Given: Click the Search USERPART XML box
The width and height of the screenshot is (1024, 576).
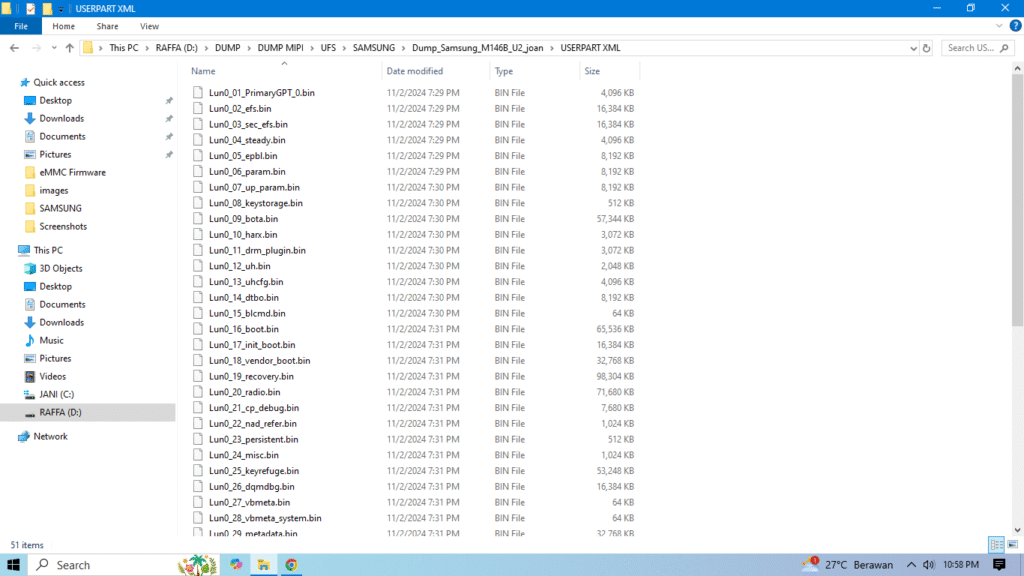Looking at the screenshot, I should (978, 48).
